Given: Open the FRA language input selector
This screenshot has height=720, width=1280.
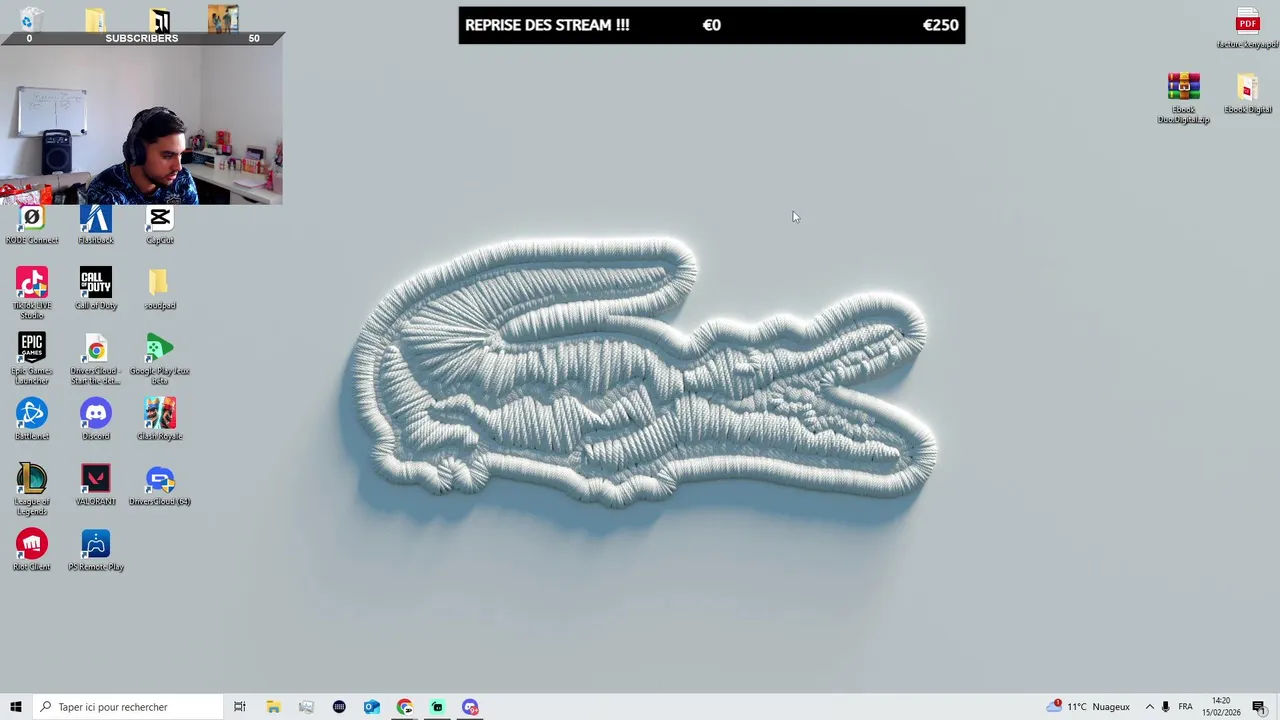Looking at the screenshot, I should tap(1185, 707).
